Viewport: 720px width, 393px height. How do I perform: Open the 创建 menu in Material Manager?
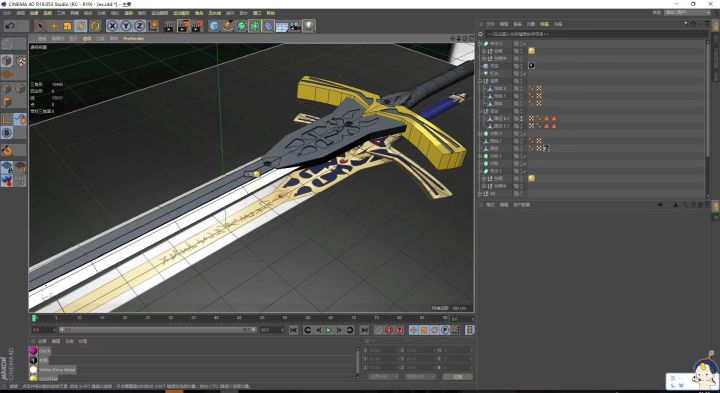tap(42, 341)
